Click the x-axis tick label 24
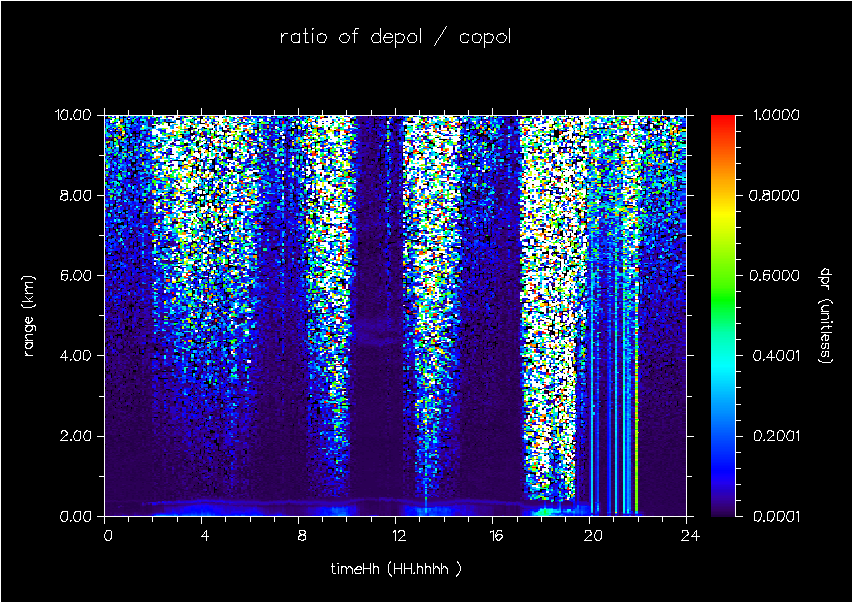 coord(690,536)
